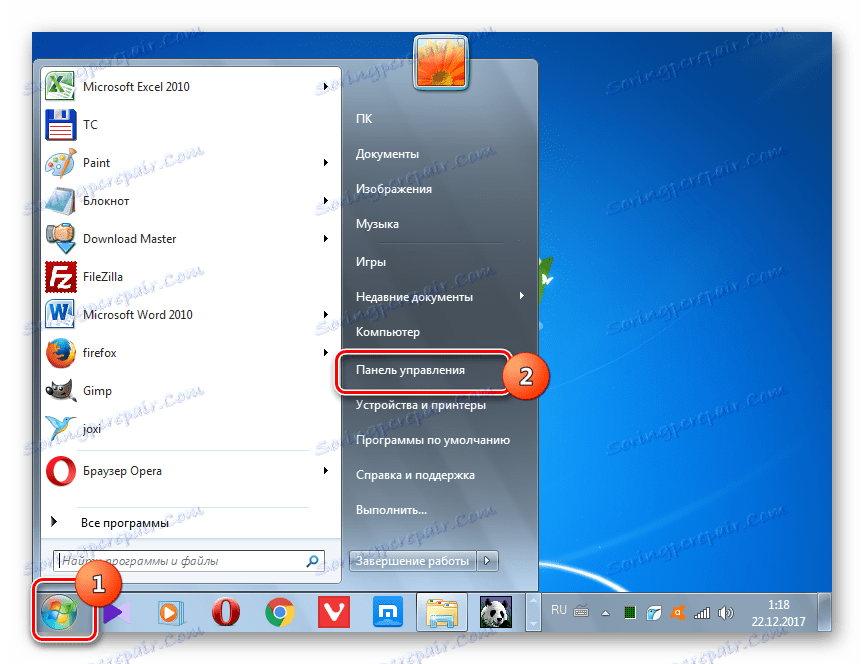864x664 pixels.
Task: Open Изображения folder
Action: 394,189
